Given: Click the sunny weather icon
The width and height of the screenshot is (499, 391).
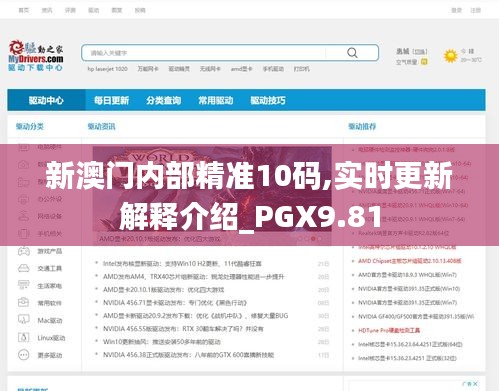Looking at the screenshot, I should click(450, 56).
